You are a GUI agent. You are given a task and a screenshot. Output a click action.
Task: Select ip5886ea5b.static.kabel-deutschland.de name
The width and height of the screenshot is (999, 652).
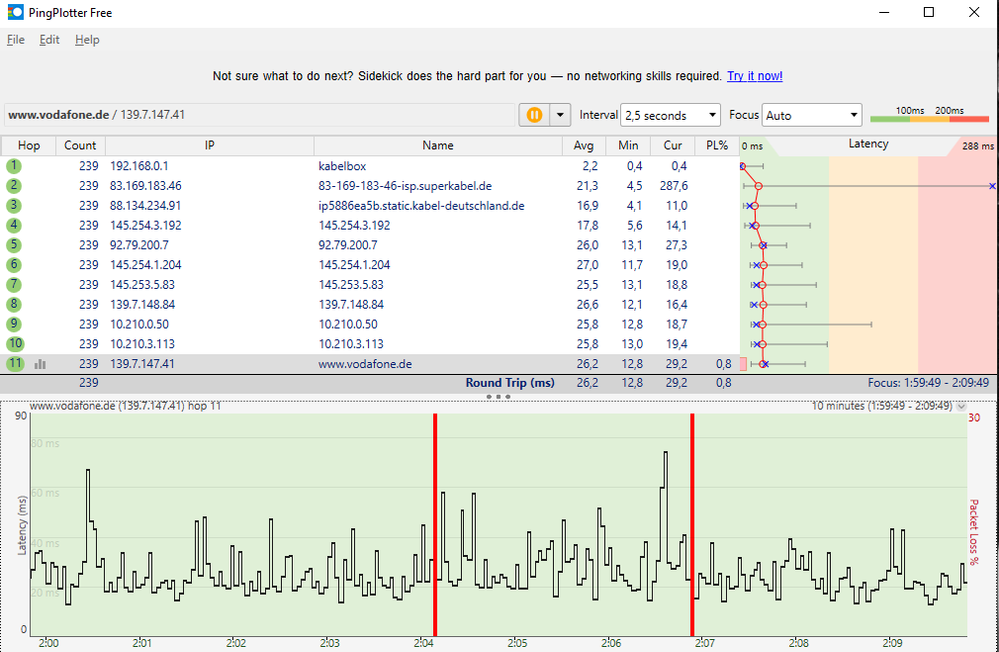point(421,205)
